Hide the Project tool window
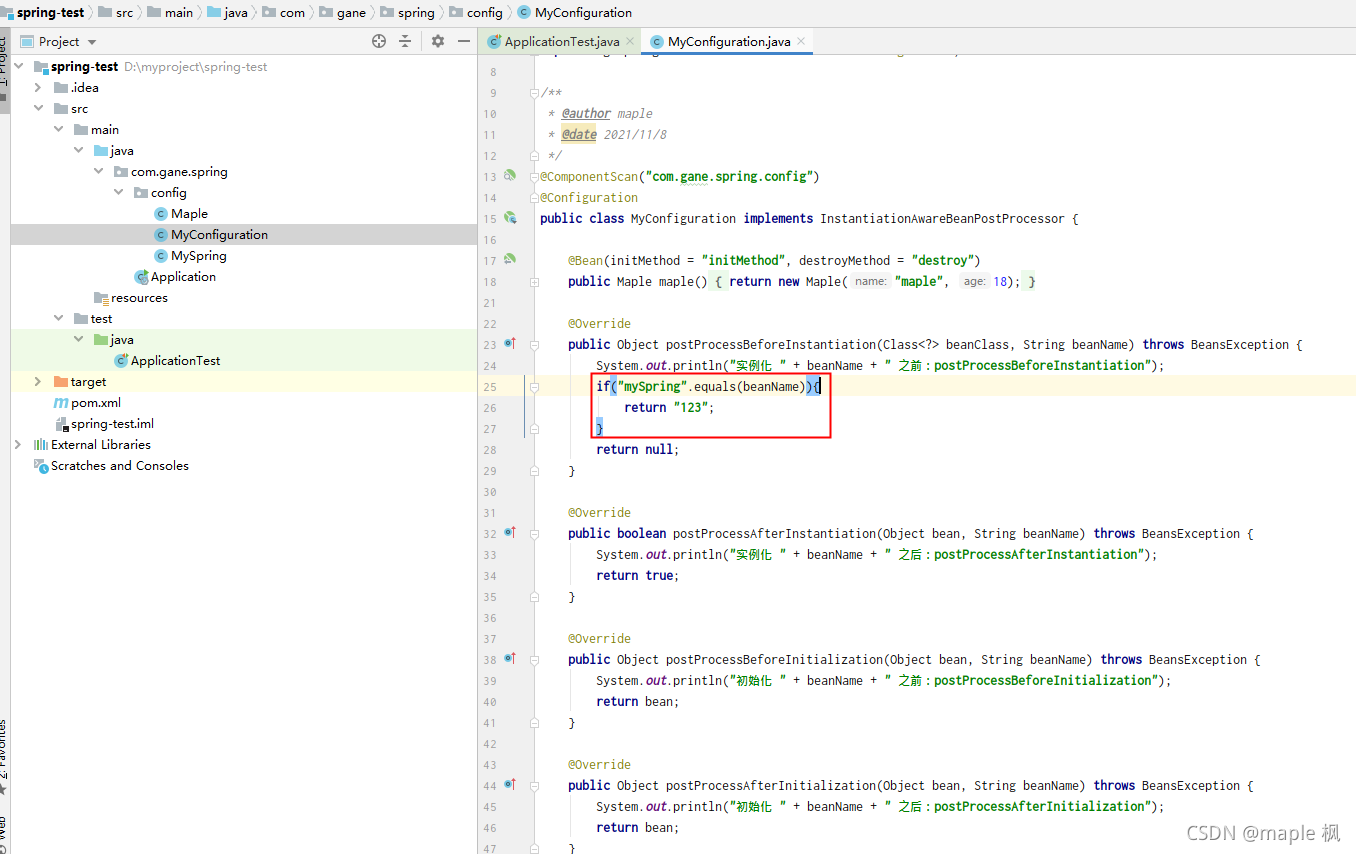 pyautogui.click(x=465, y=41)
